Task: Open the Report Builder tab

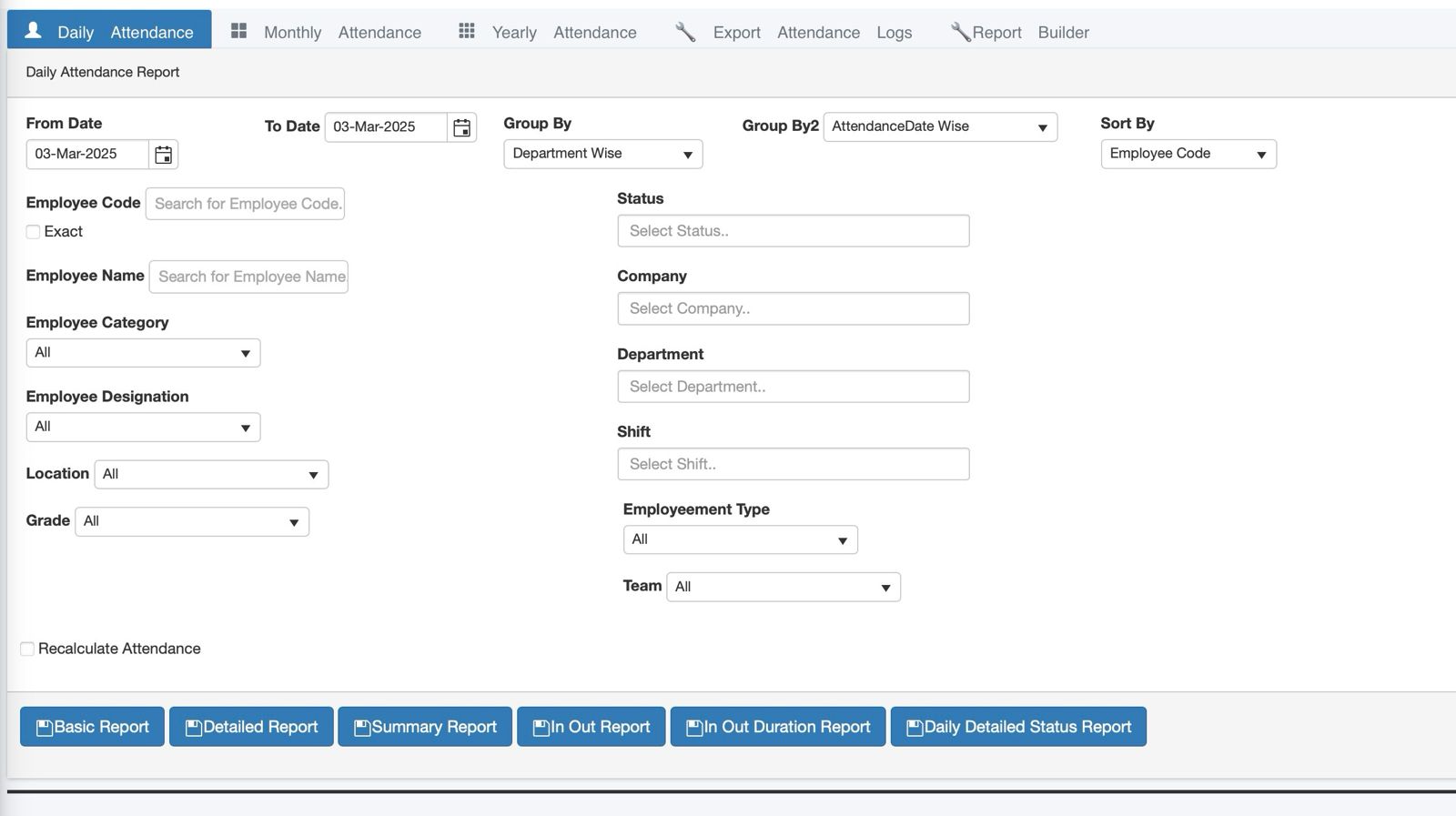Action: click(x=1029, y=33)
